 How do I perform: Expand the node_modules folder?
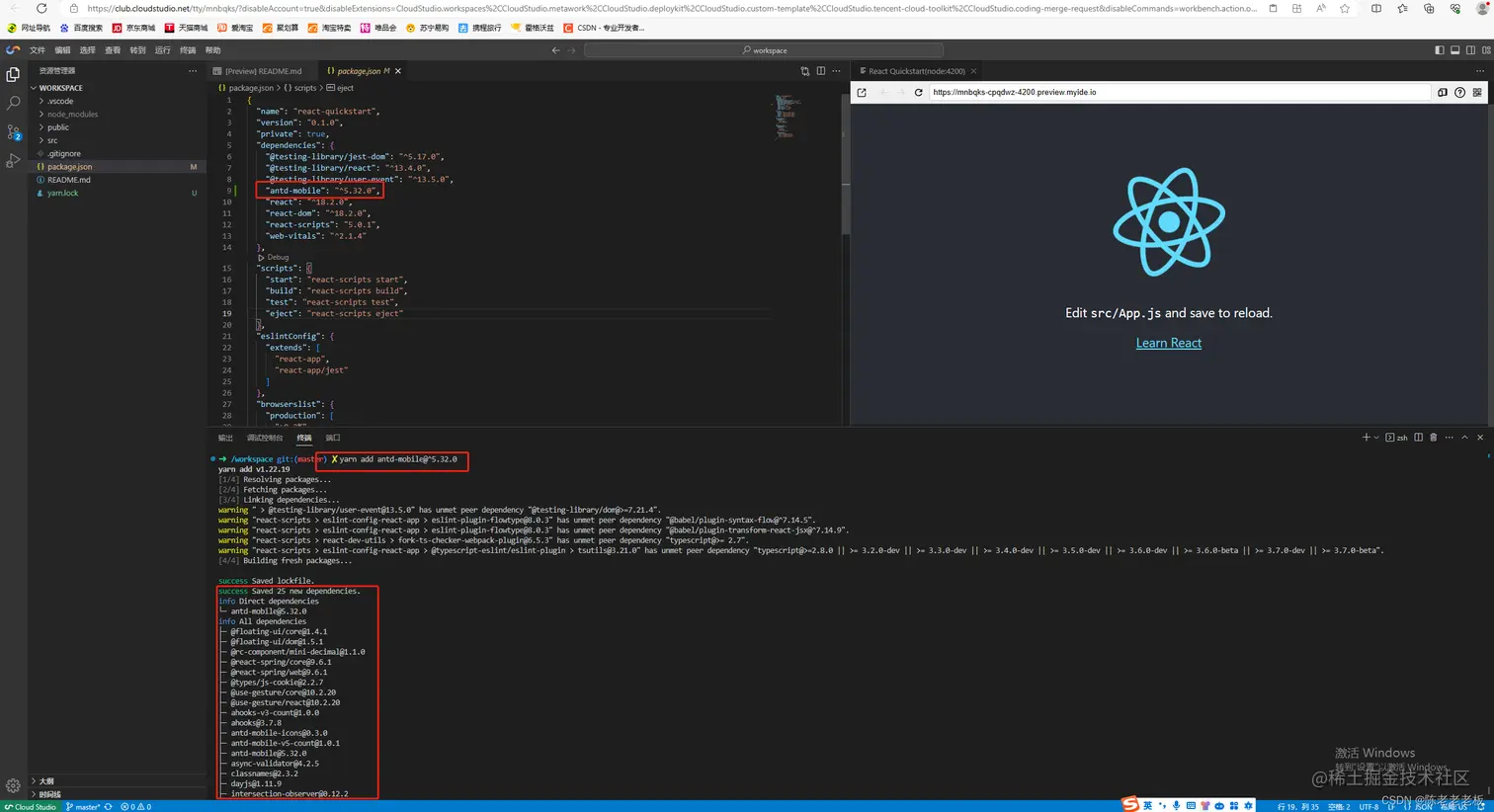[x=41, y=114]
